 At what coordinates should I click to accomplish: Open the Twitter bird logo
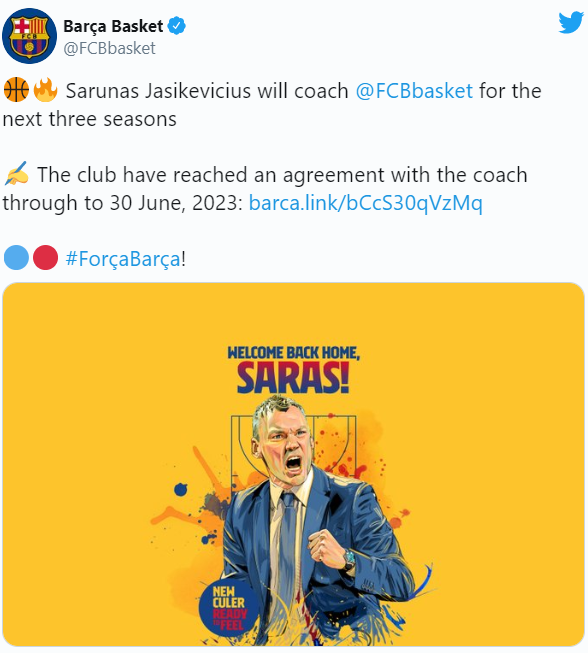pyautogui.click(x=571, y=22)
